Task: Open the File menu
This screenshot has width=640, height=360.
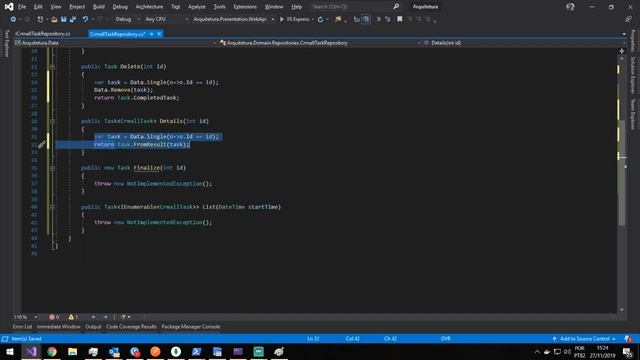Action: tap(22, 7)
